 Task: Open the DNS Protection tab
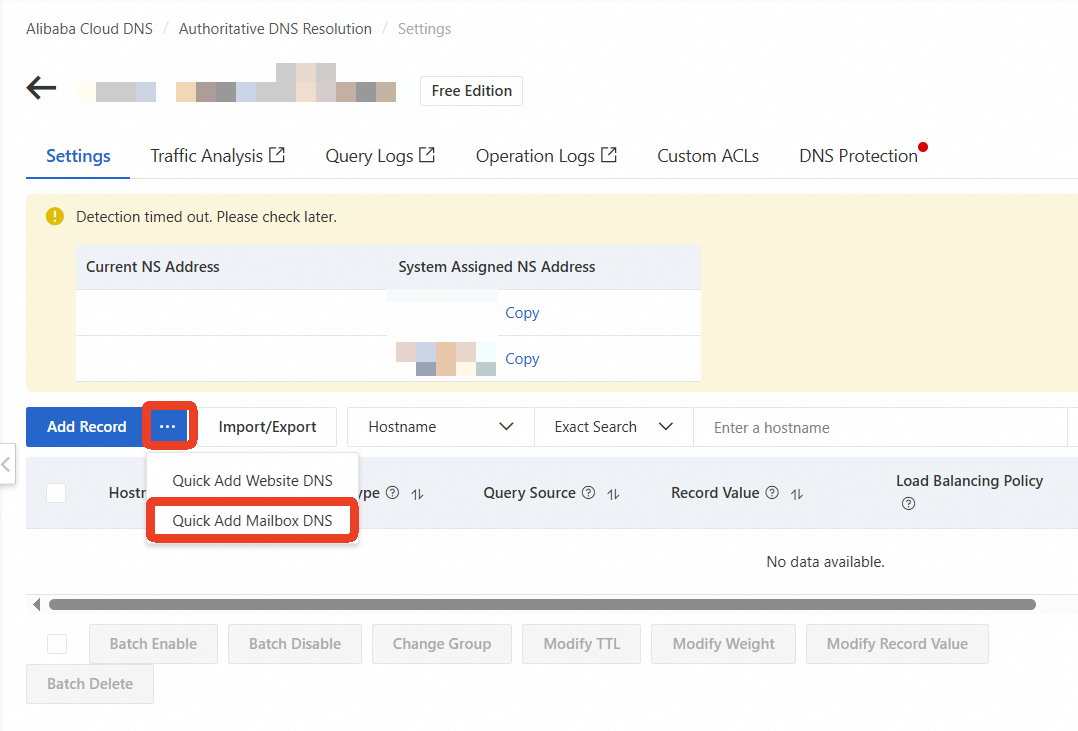[859, 156]
